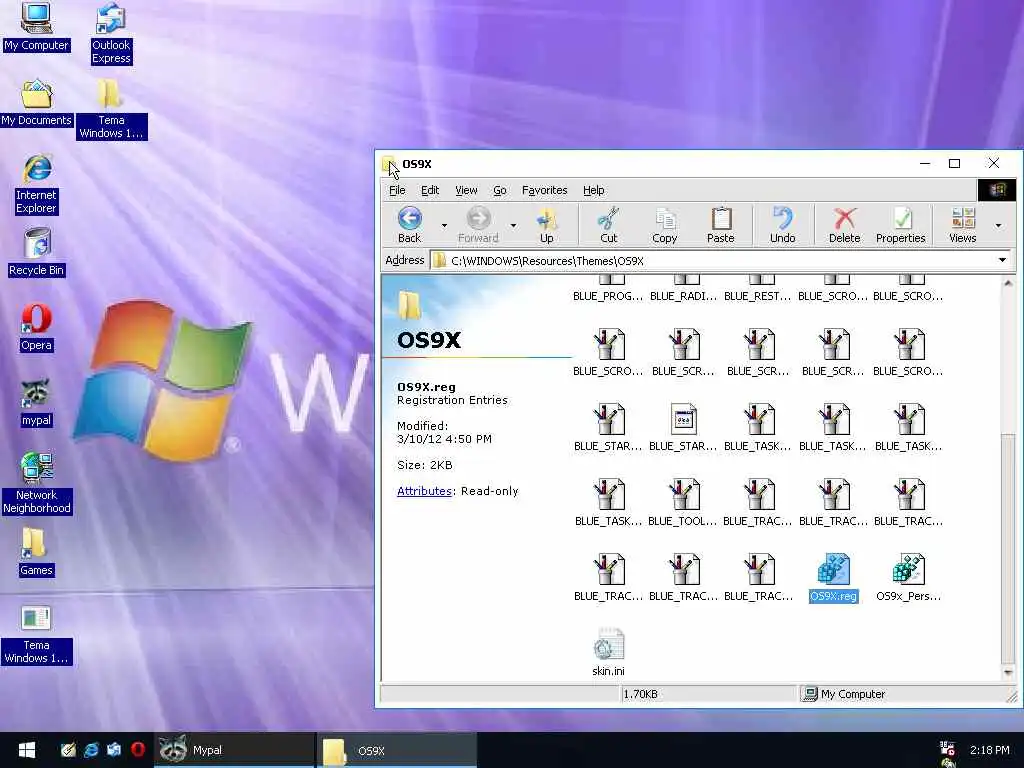Select the BLUE_RADI... file
1024x768 pixels.
click(x=684, y=288)
